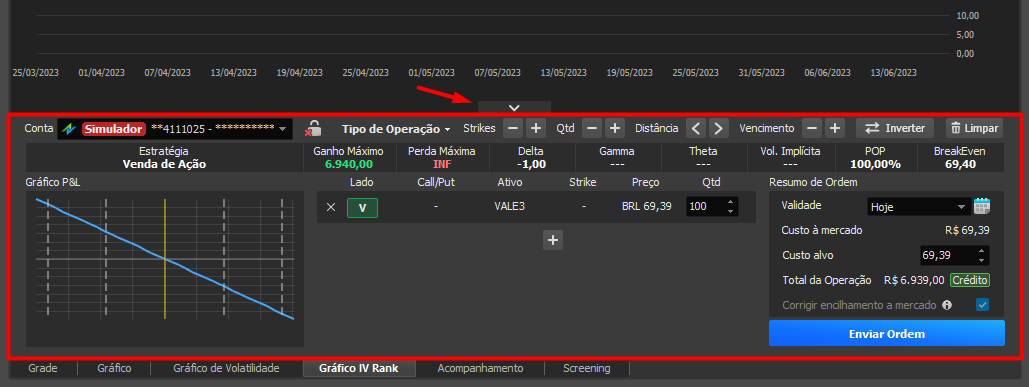The width and height of the screenshot is (1029, 387).
Task: Decrease Custo alvo with the down arrow
Action: click(981, 260)
